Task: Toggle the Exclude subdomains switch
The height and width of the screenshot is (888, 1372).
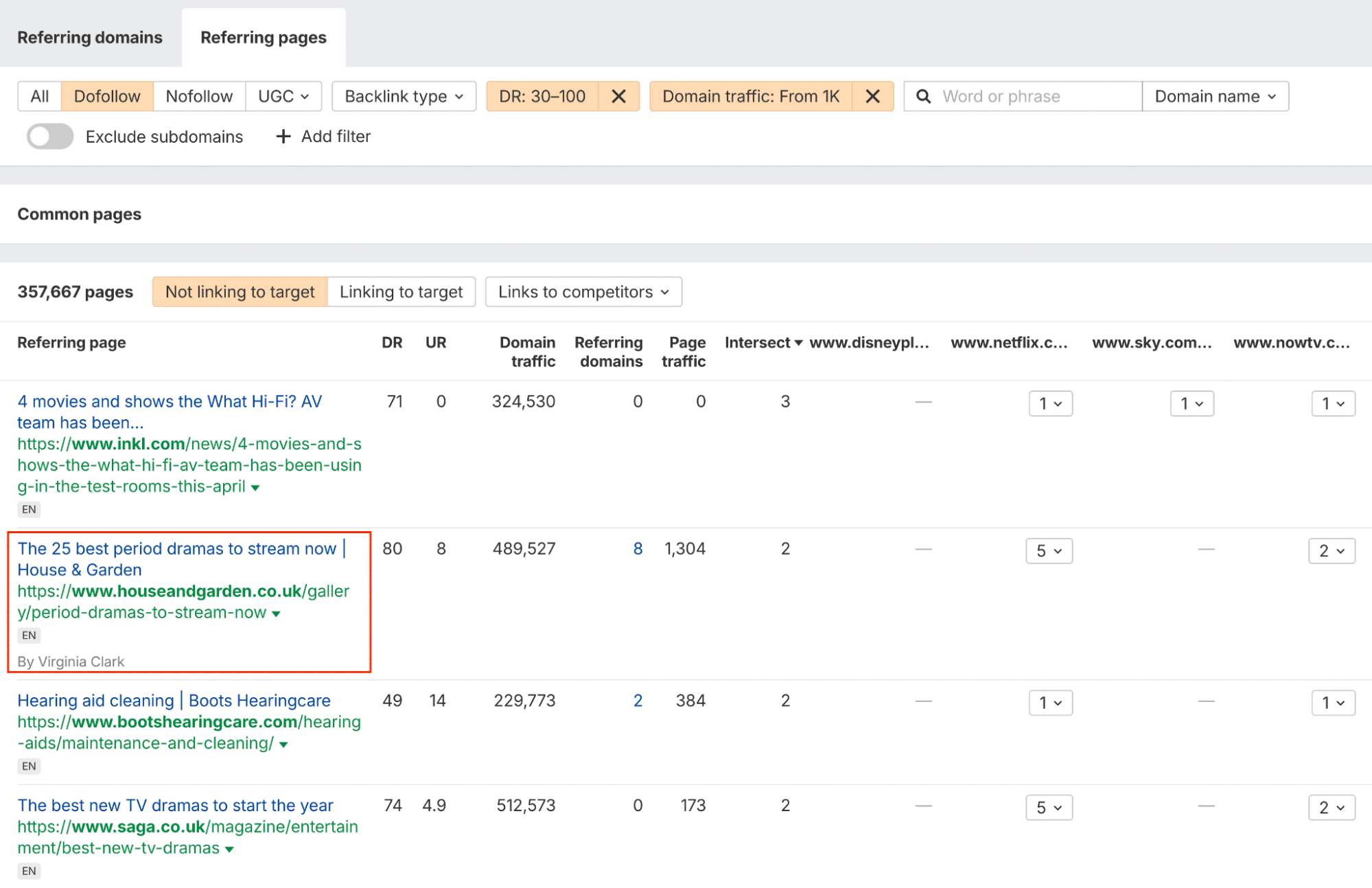Action: (x=50, y=137)
